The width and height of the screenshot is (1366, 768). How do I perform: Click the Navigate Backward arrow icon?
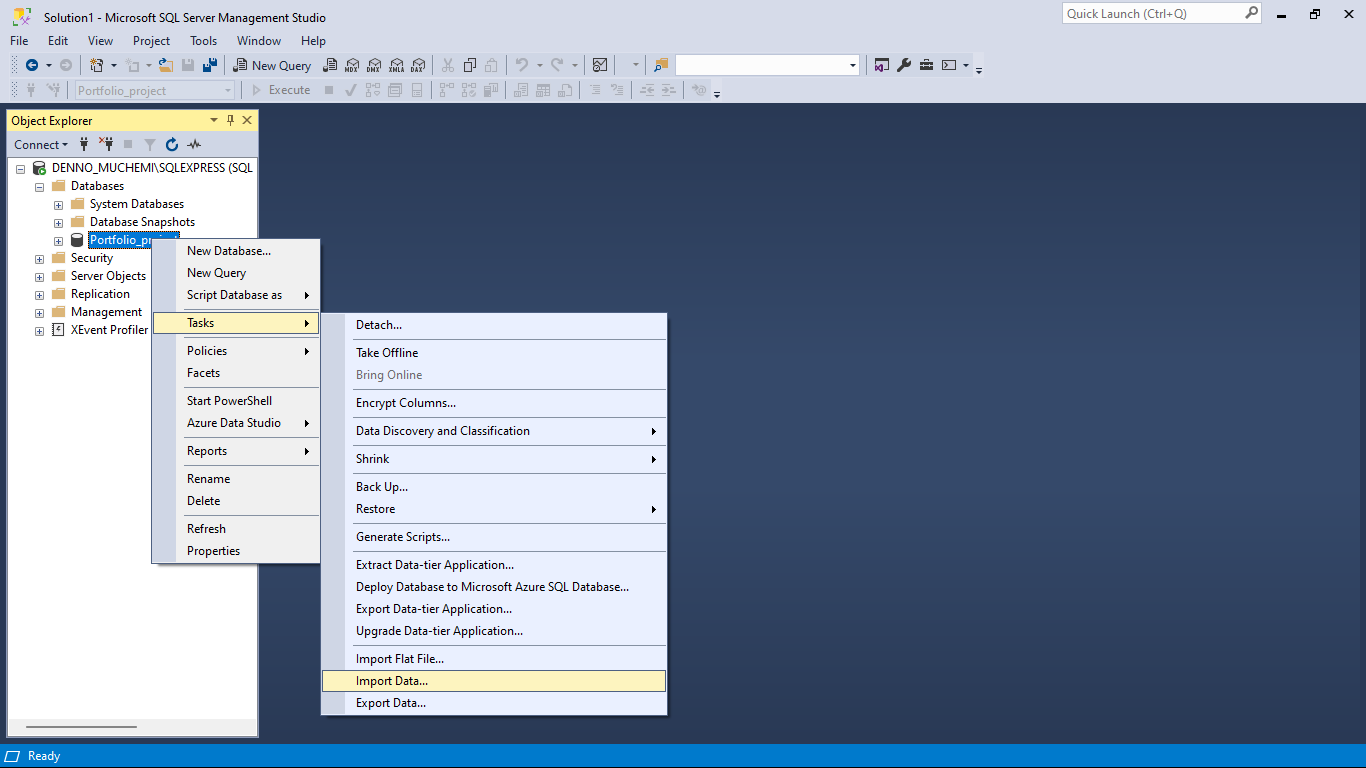(x=32, y=65)
